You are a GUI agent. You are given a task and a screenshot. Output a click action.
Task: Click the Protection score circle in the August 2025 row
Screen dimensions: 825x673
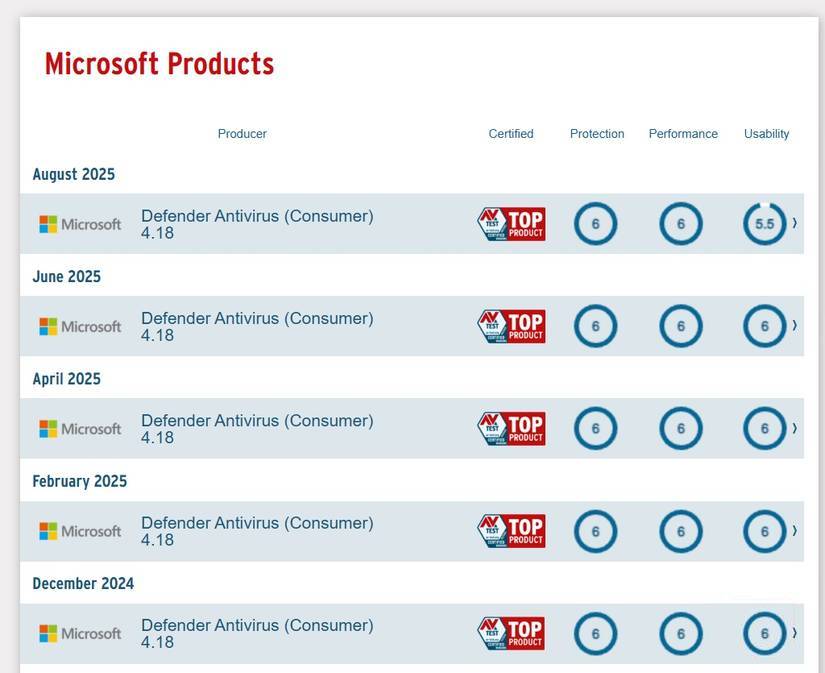pyautogui.click(x=595, y=223)
